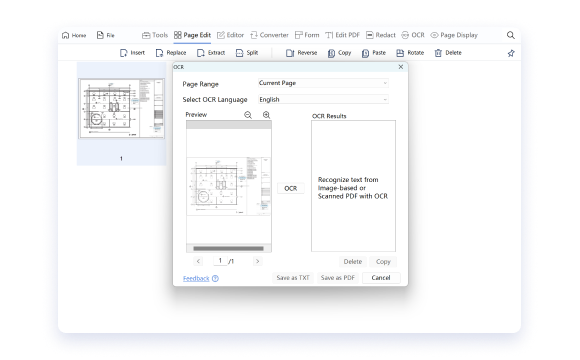Open the Feedback link
580x360 pixels.
(196, 278)
